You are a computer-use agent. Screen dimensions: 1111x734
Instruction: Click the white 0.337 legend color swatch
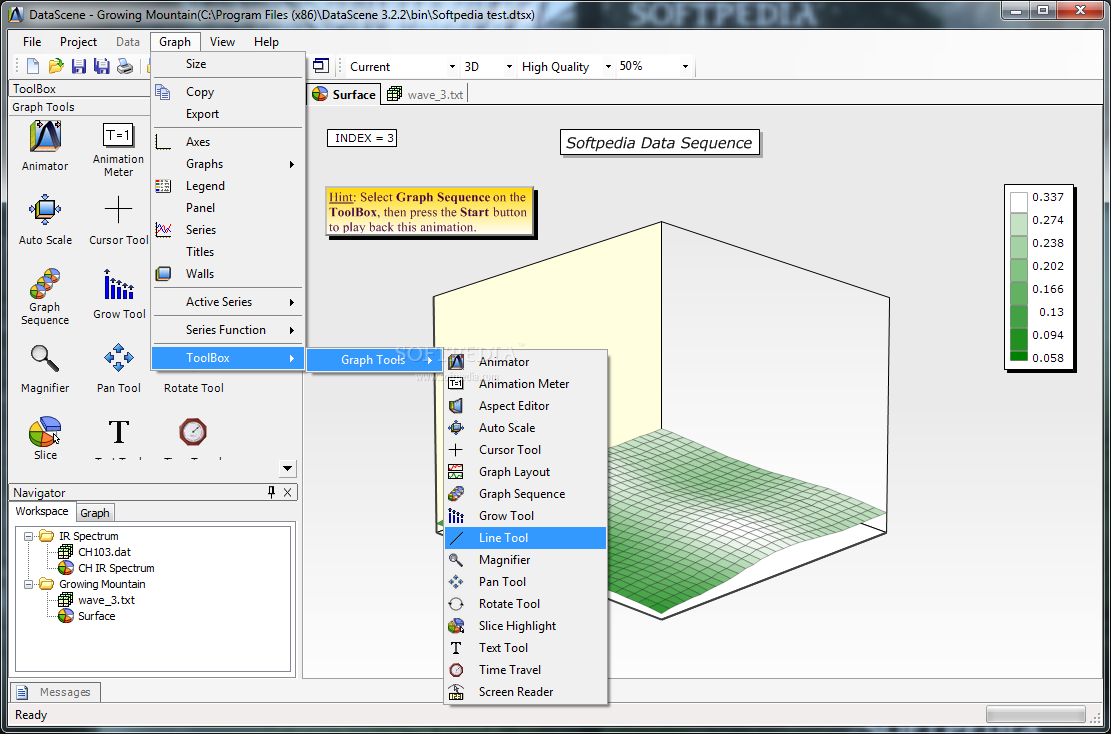click(1018, 202)
